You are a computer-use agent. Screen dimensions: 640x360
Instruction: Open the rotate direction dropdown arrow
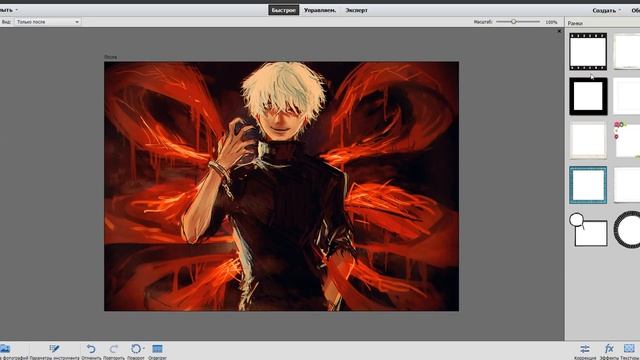click(x=144, y=349)
